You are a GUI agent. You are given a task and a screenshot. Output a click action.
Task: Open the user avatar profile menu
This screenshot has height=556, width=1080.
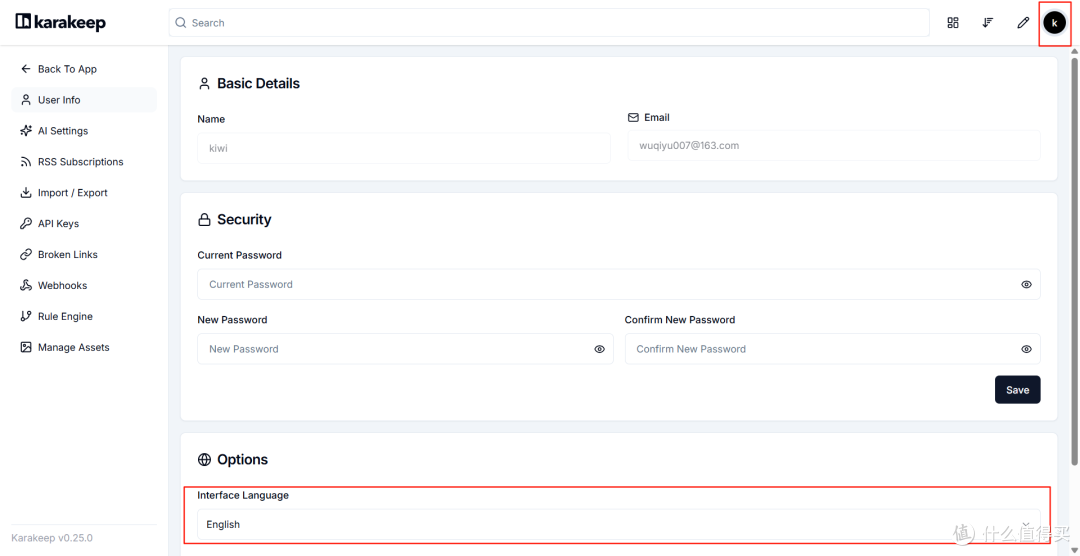(1054, 22)
